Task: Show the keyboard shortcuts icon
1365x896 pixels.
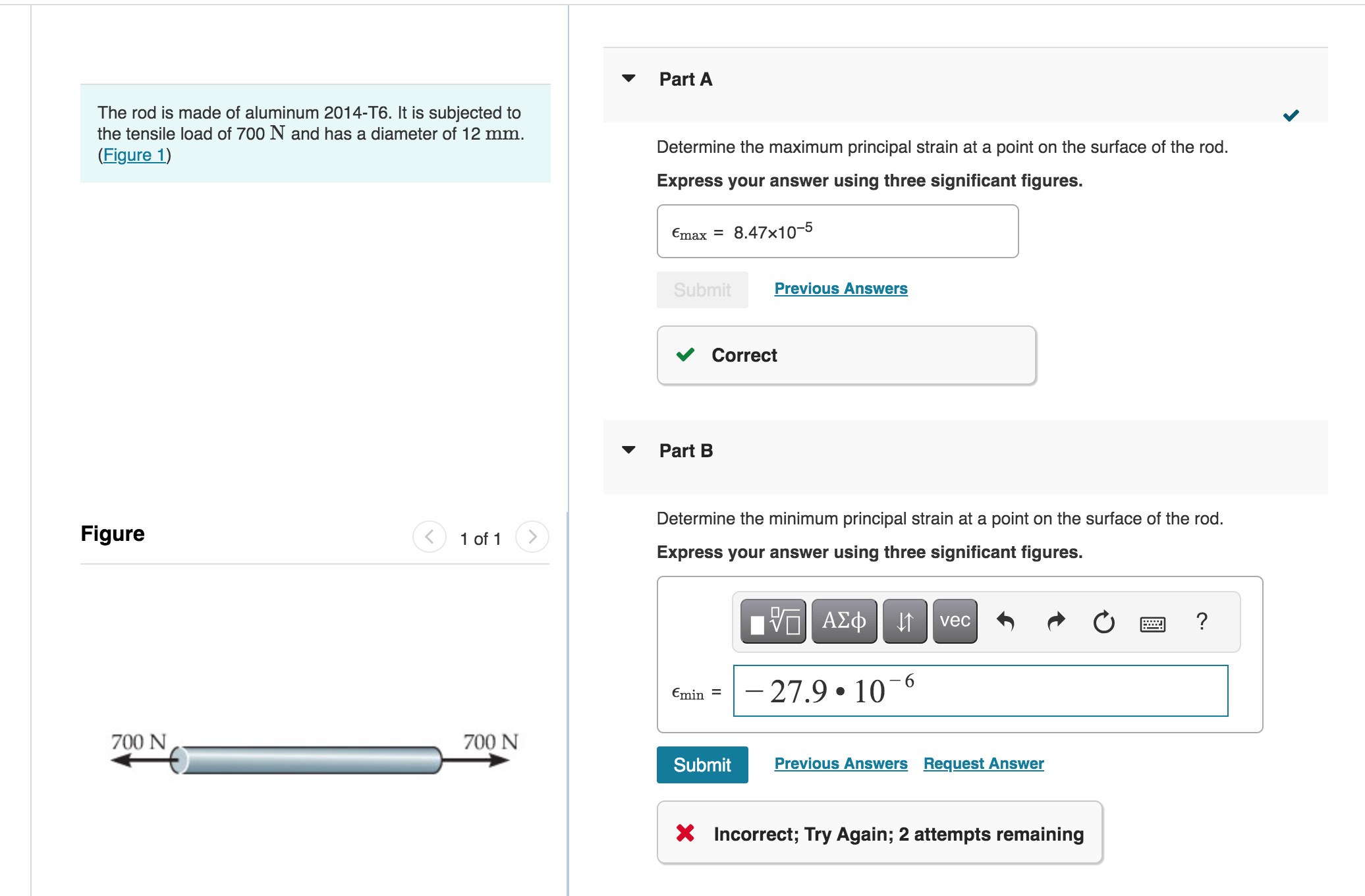Action: click(1152, 623)
